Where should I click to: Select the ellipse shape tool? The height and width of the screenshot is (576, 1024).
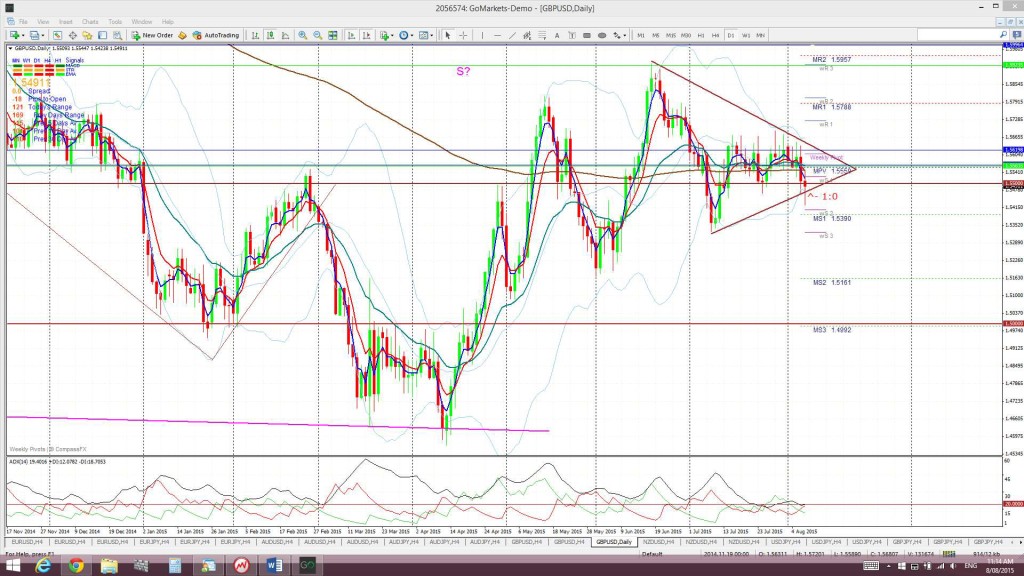(601, 35)
